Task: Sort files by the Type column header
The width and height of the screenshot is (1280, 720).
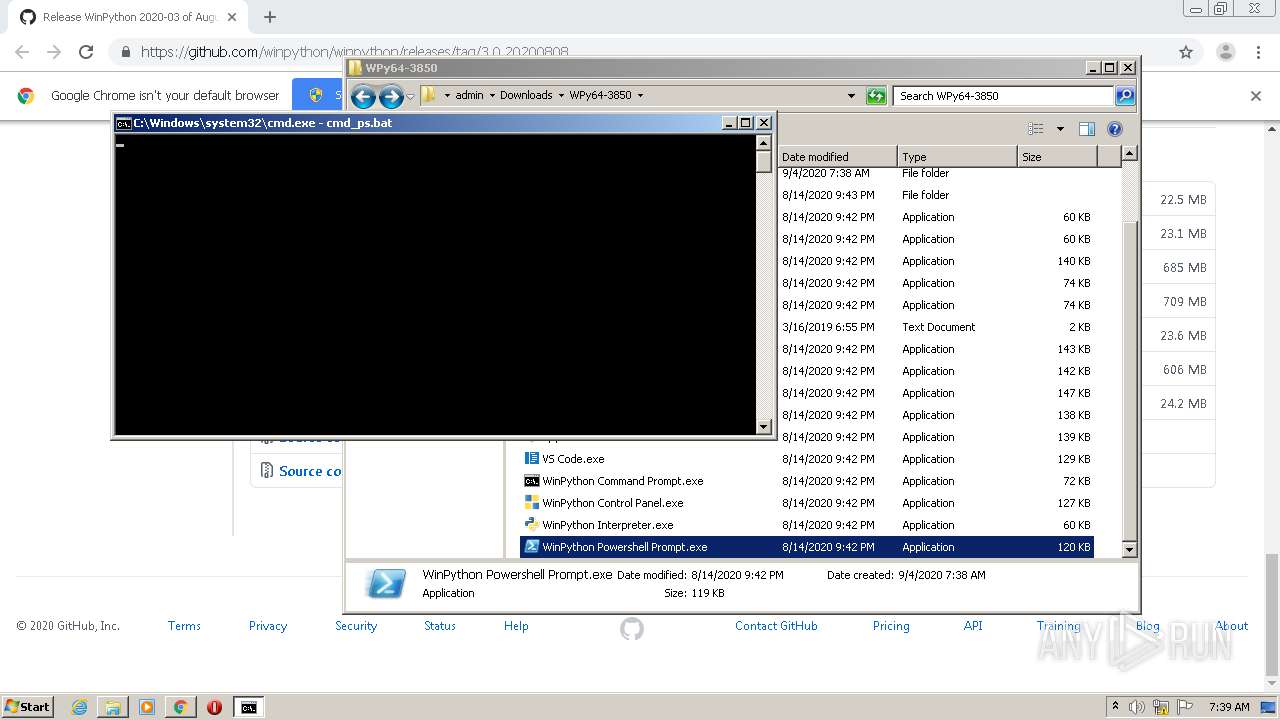Action: (x=957, y=157)
